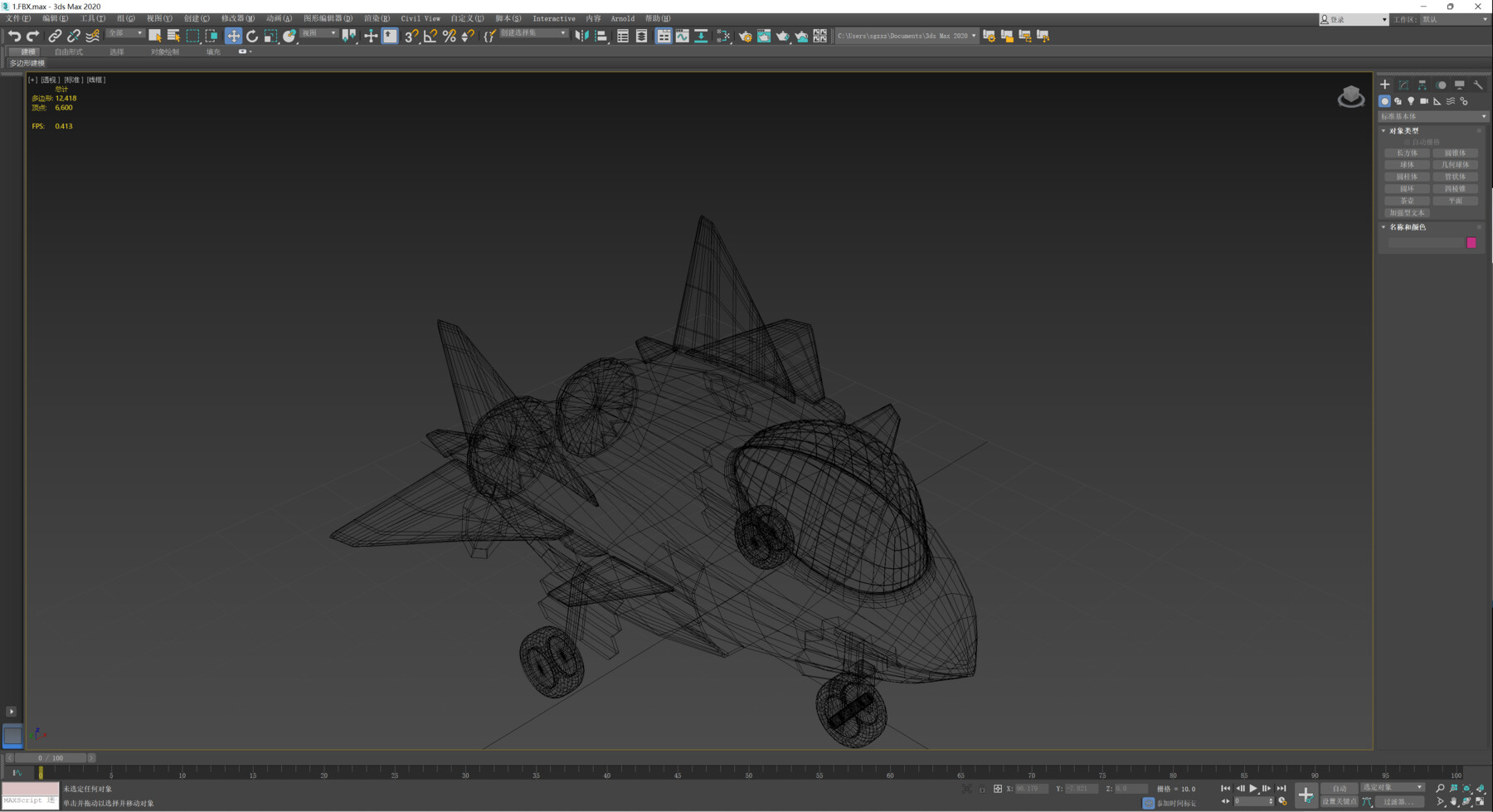Click the pink object color swatch
This screenshot has width=1493, height=812.
pyautogui.click(x=1471, y=242)
